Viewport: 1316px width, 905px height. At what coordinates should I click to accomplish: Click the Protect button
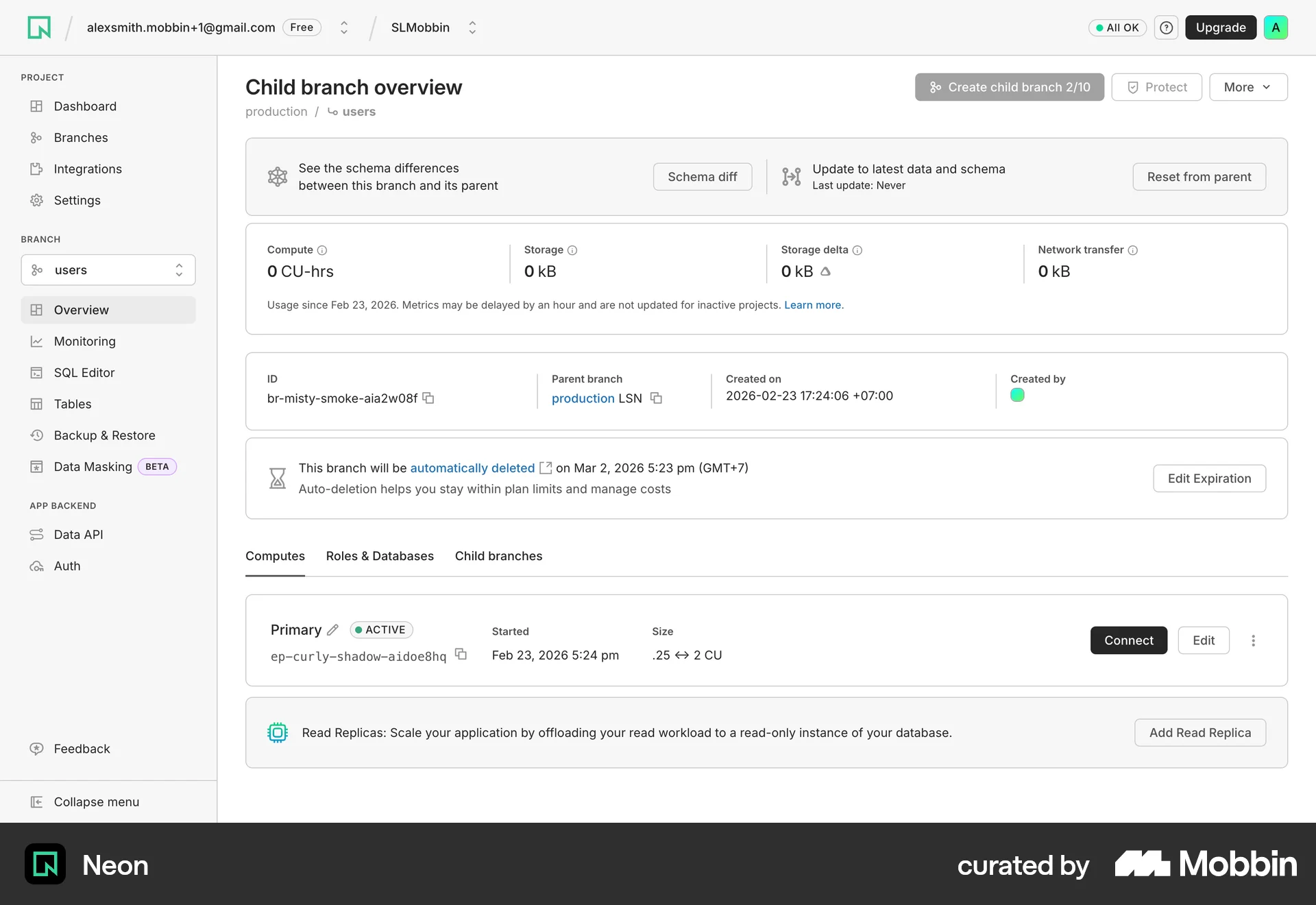pos(1157,87)
